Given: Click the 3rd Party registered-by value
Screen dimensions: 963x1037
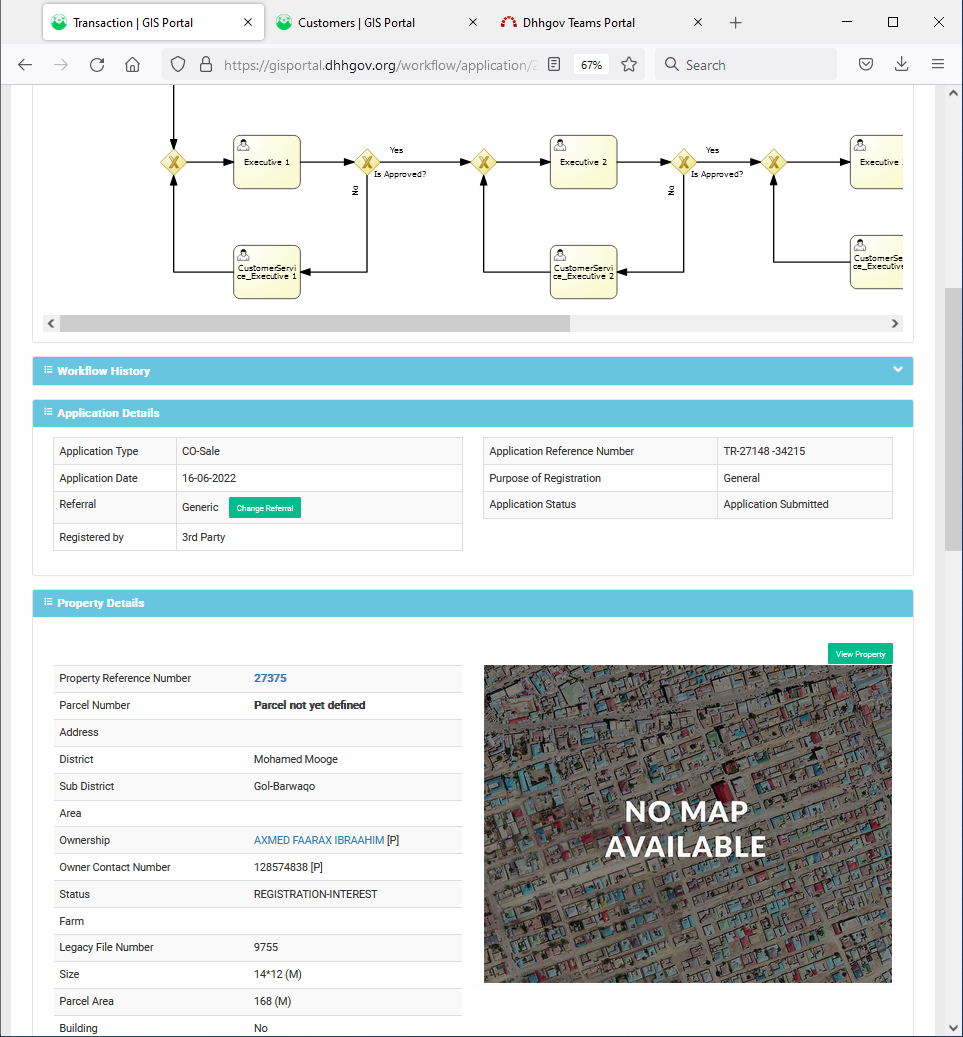Looking at the screenshot, I should coord(204,538).
